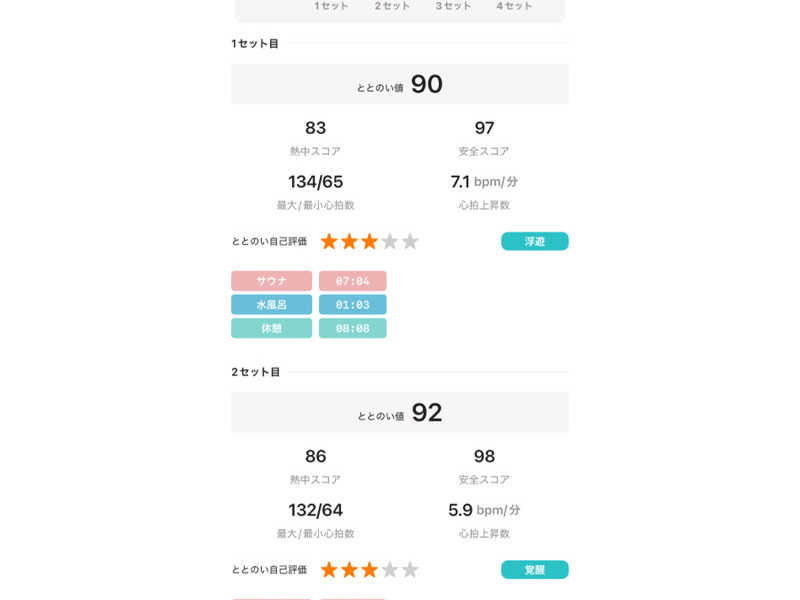Viewport: 800px width, 600px height.
Task: Select the fifth gray star in 1セット目
Action: coord(410,241)
